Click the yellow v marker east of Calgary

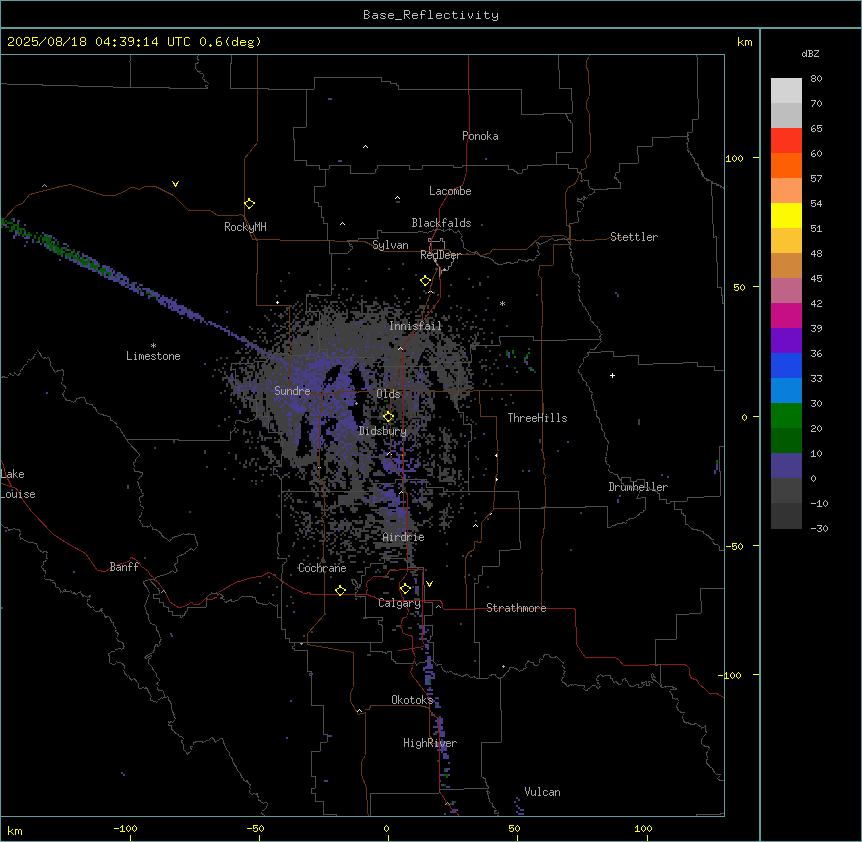tap(429, 584)
